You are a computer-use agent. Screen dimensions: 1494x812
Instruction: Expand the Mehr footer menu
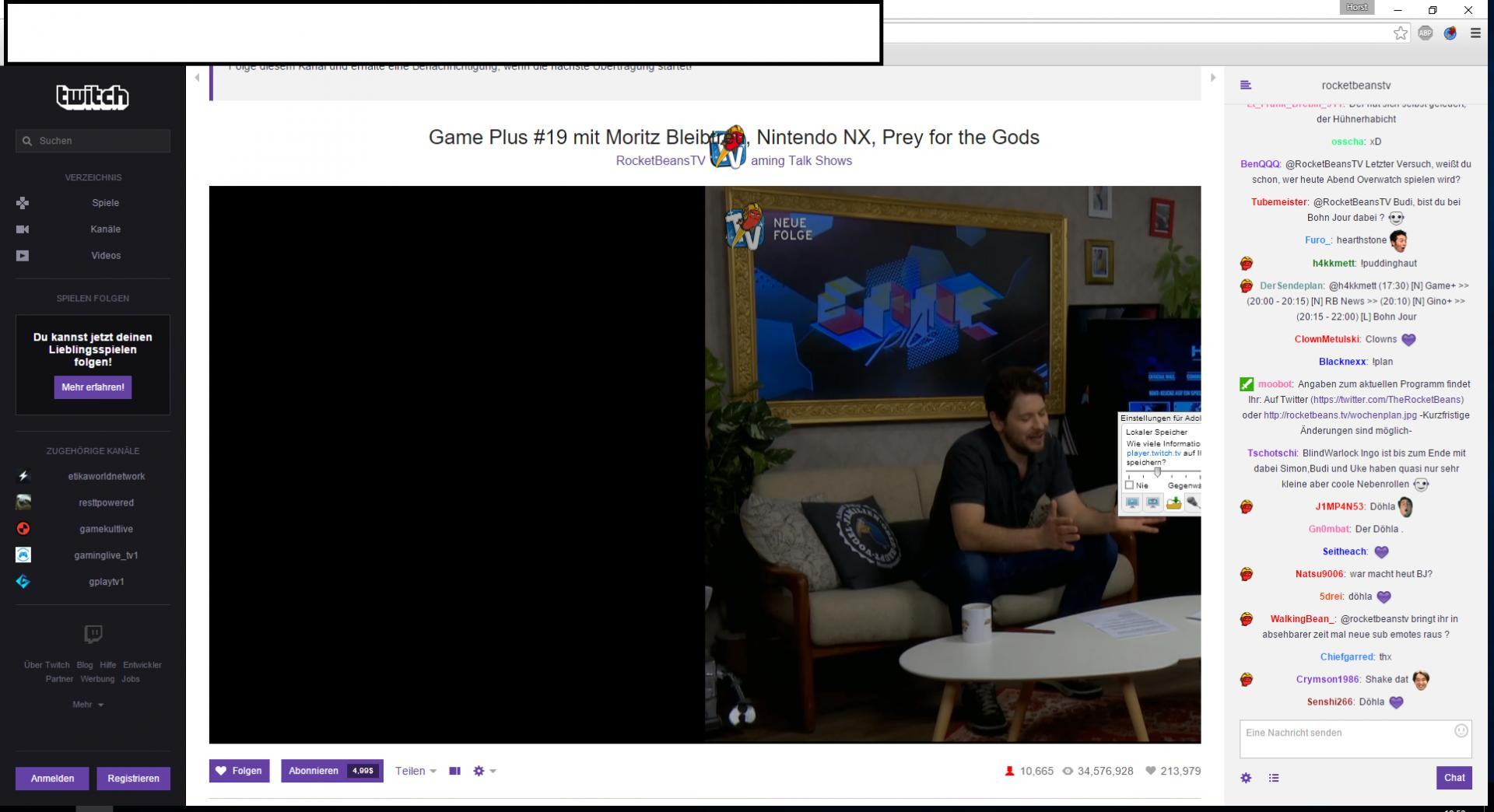[88, 705]
